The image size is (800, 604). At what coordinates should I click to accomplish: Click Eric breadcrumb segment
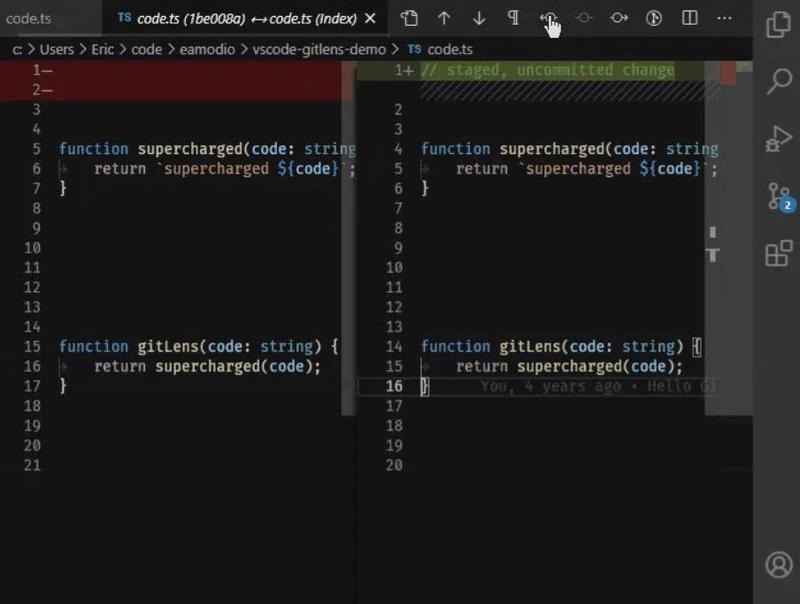(102, 49)
